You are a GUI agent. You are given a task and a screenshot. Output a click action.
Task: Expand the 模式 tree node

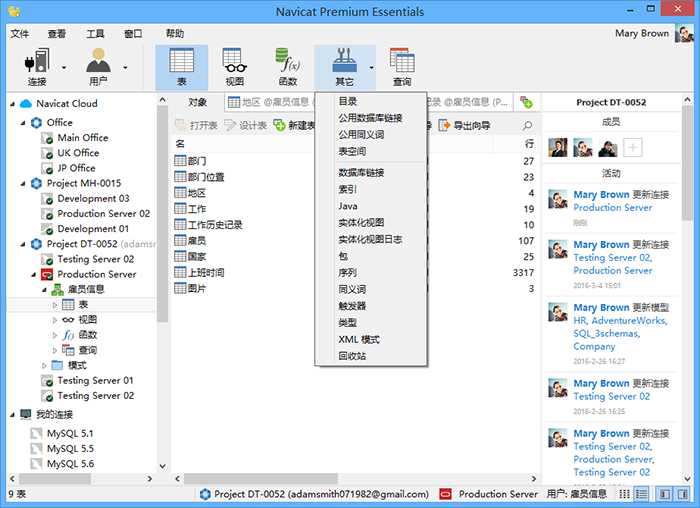click(x=44, y=366)
